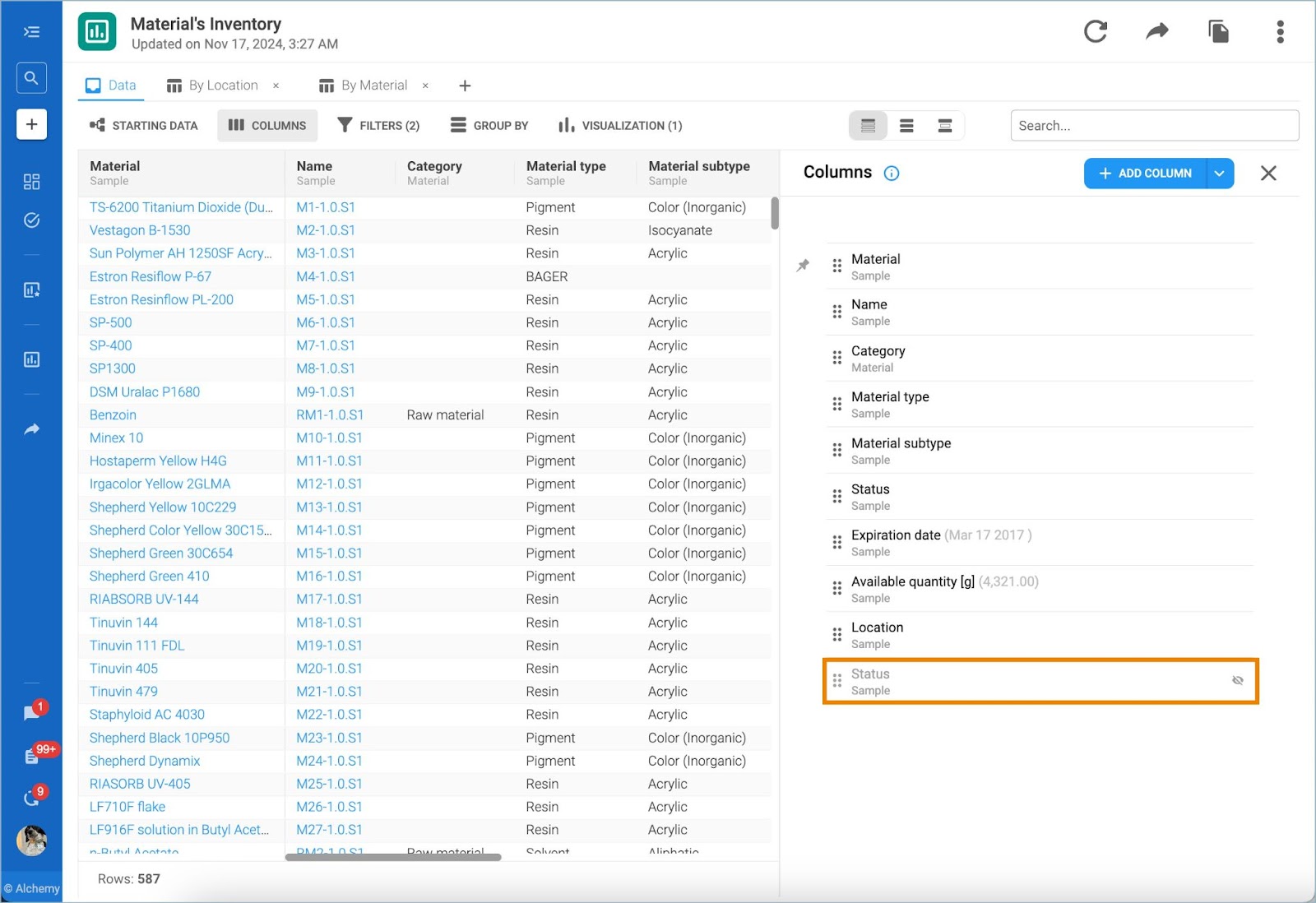Select the compact row density option
Screen dimensions: 1316x903
[x=868, y=126]
